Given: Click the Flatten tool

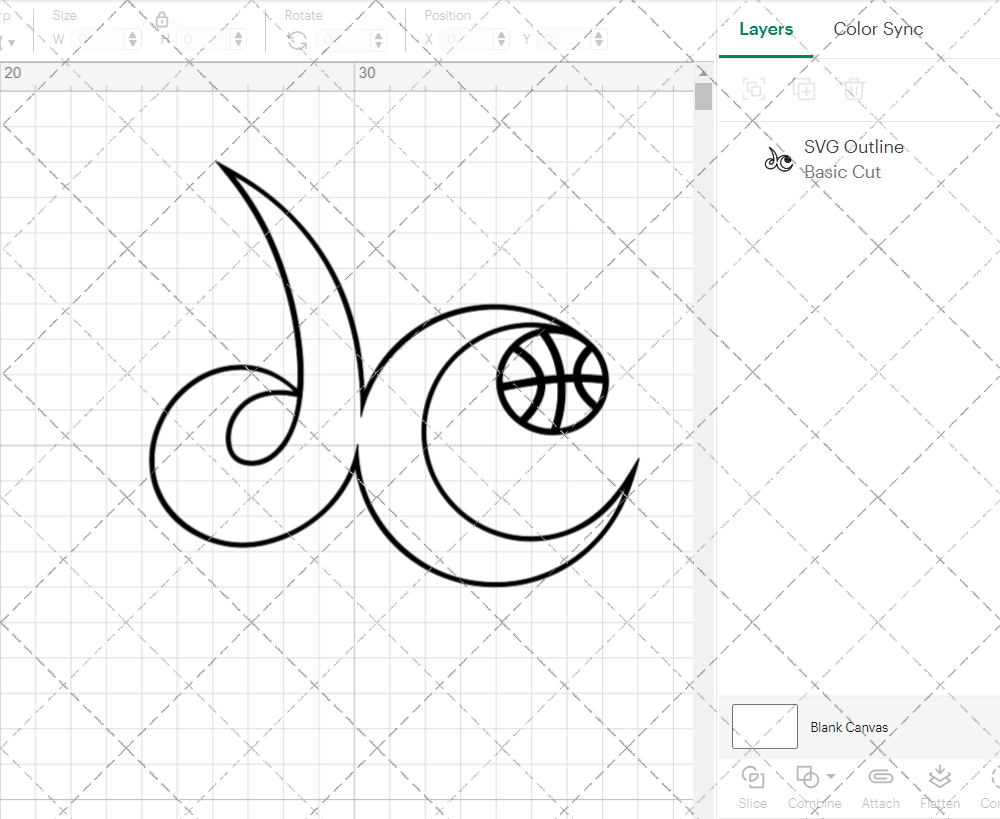Looking at the screenshot, I should point(940,785).
